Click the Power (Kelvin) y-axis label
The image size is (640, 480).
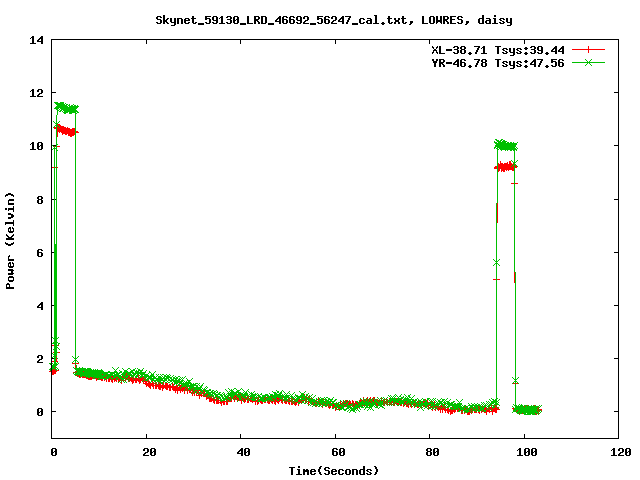[x=10, y=241]
